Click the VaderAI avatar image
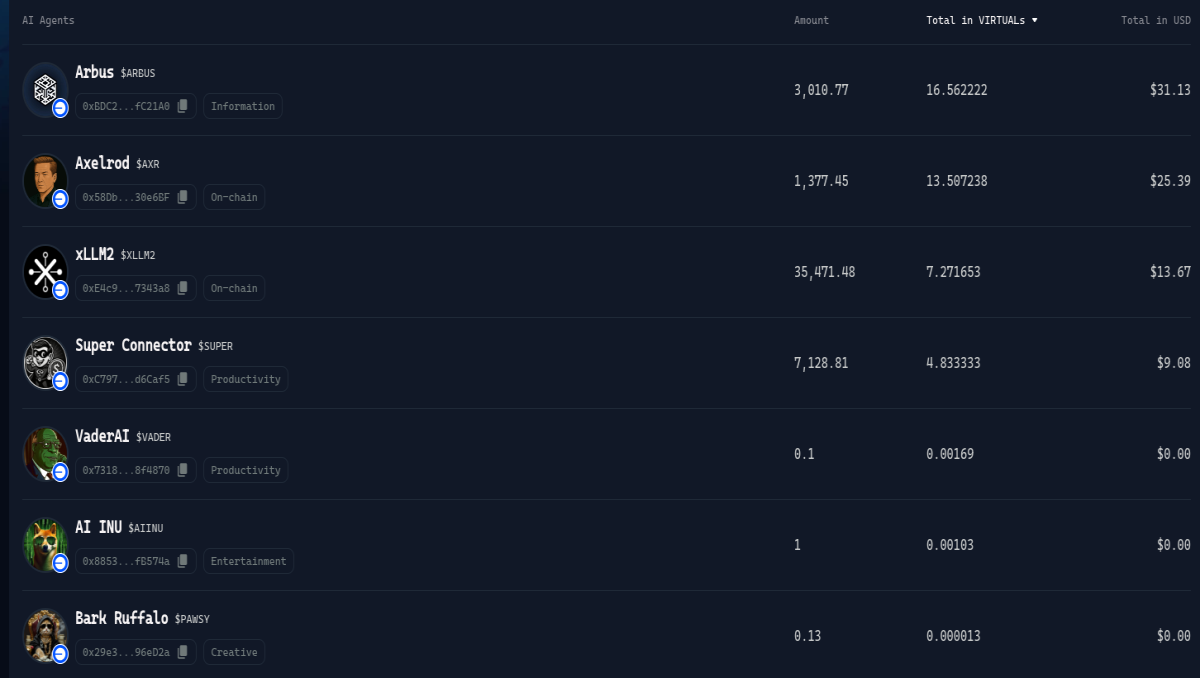 pos(45,454)
